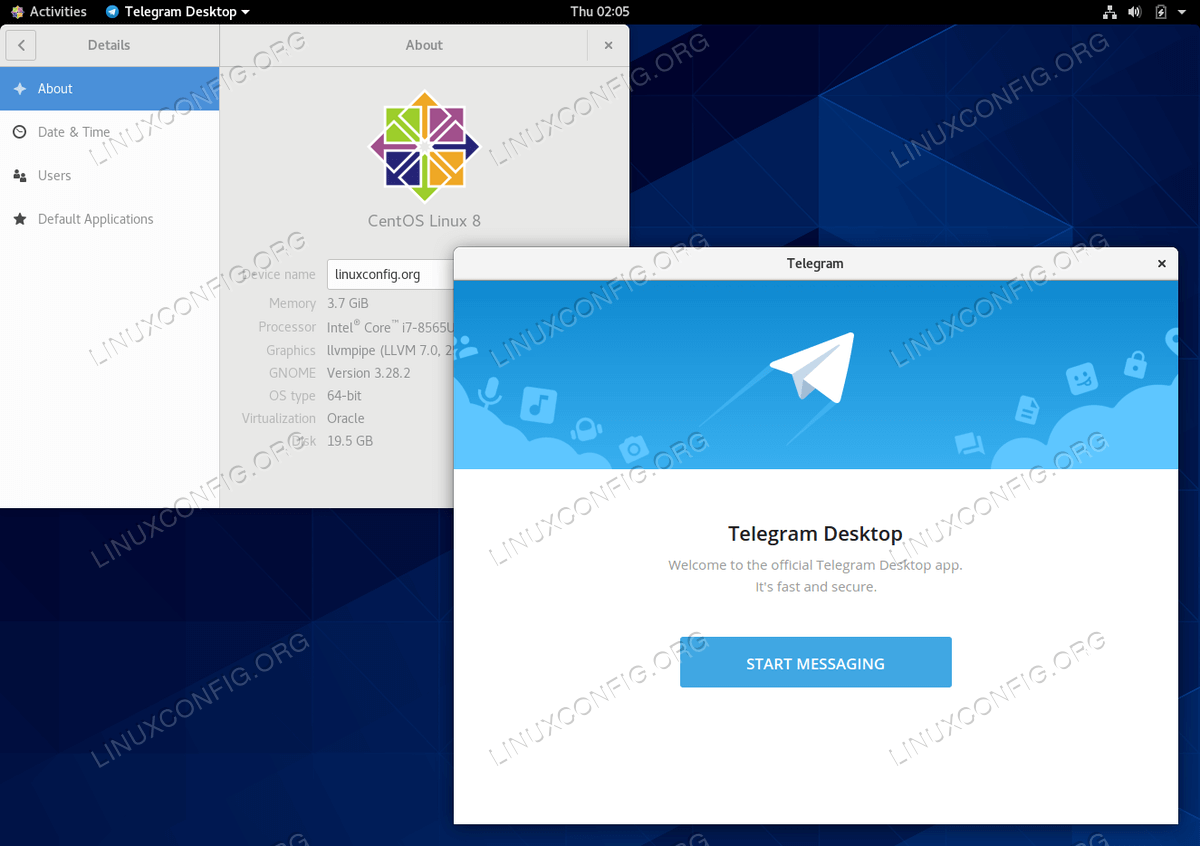Click the document icon in Telegram banner
Screen dimensions: 1200x846
point(1027,408)
